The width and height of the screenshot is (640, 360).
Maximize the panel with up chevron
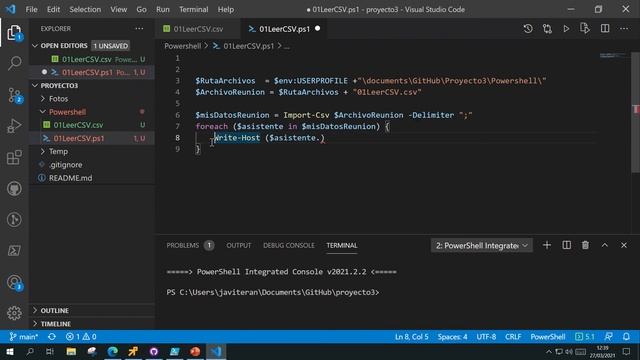click(604, 245)
